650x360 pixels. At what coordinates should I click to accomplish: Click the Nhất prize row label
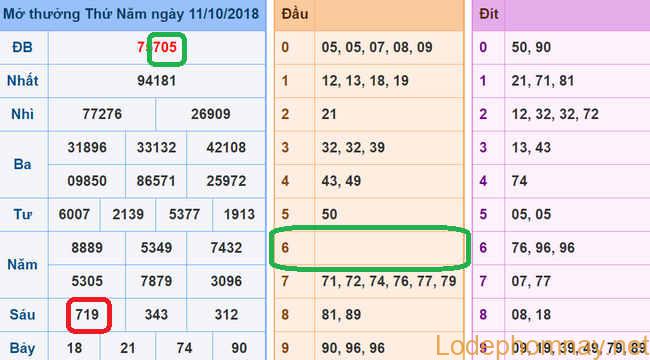(x=22, y=80)
